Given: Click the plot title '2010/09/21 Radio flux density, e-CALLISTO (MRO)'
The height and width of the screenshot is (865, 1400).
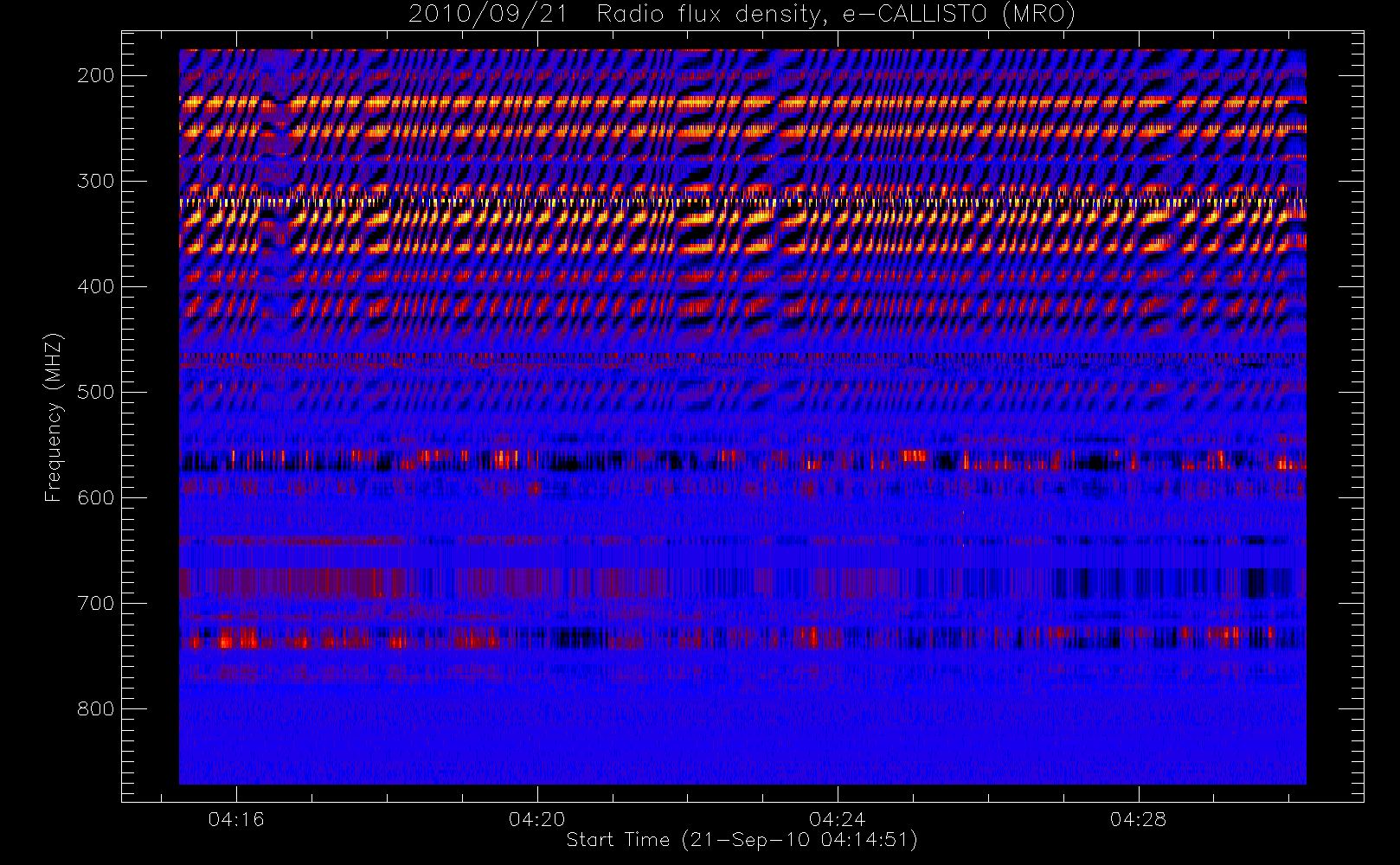Looking at the screenshot, I should [x=742, y=15].
